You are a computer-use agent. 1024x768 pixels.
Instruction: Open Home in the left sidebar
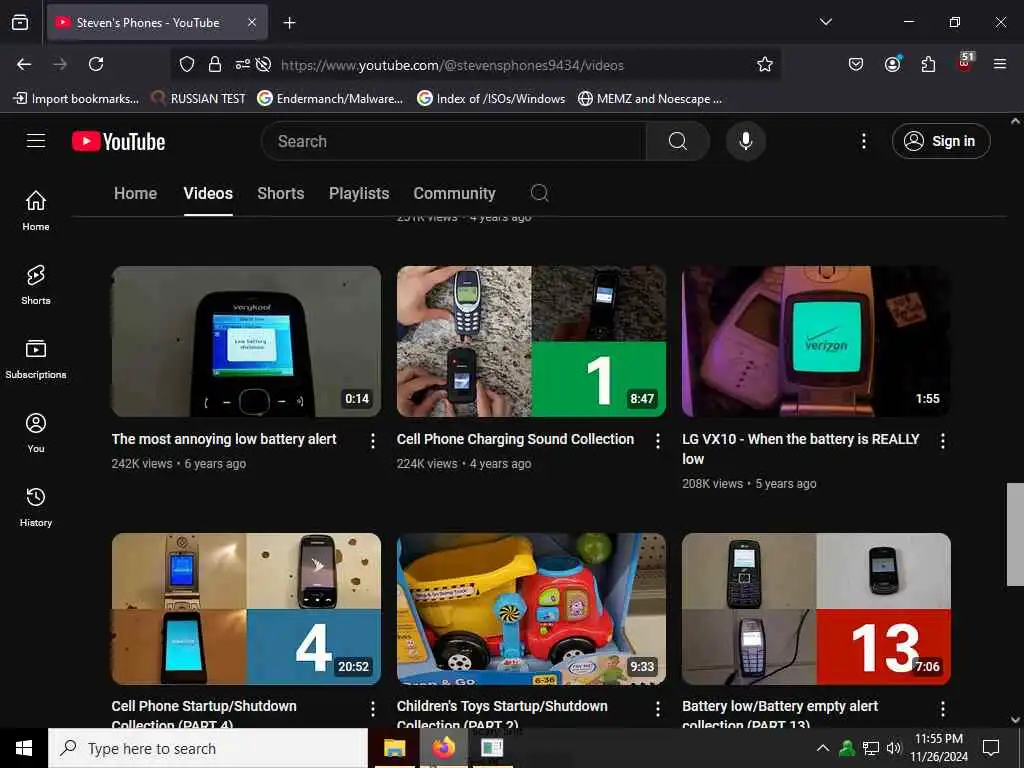[x=36, y=210]
